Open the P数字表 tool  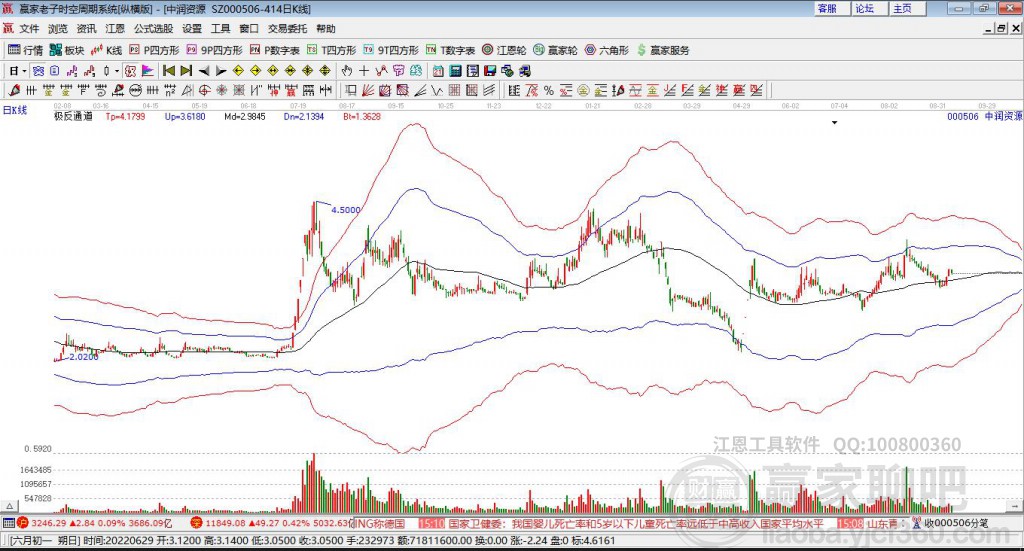tap(275, 50)
